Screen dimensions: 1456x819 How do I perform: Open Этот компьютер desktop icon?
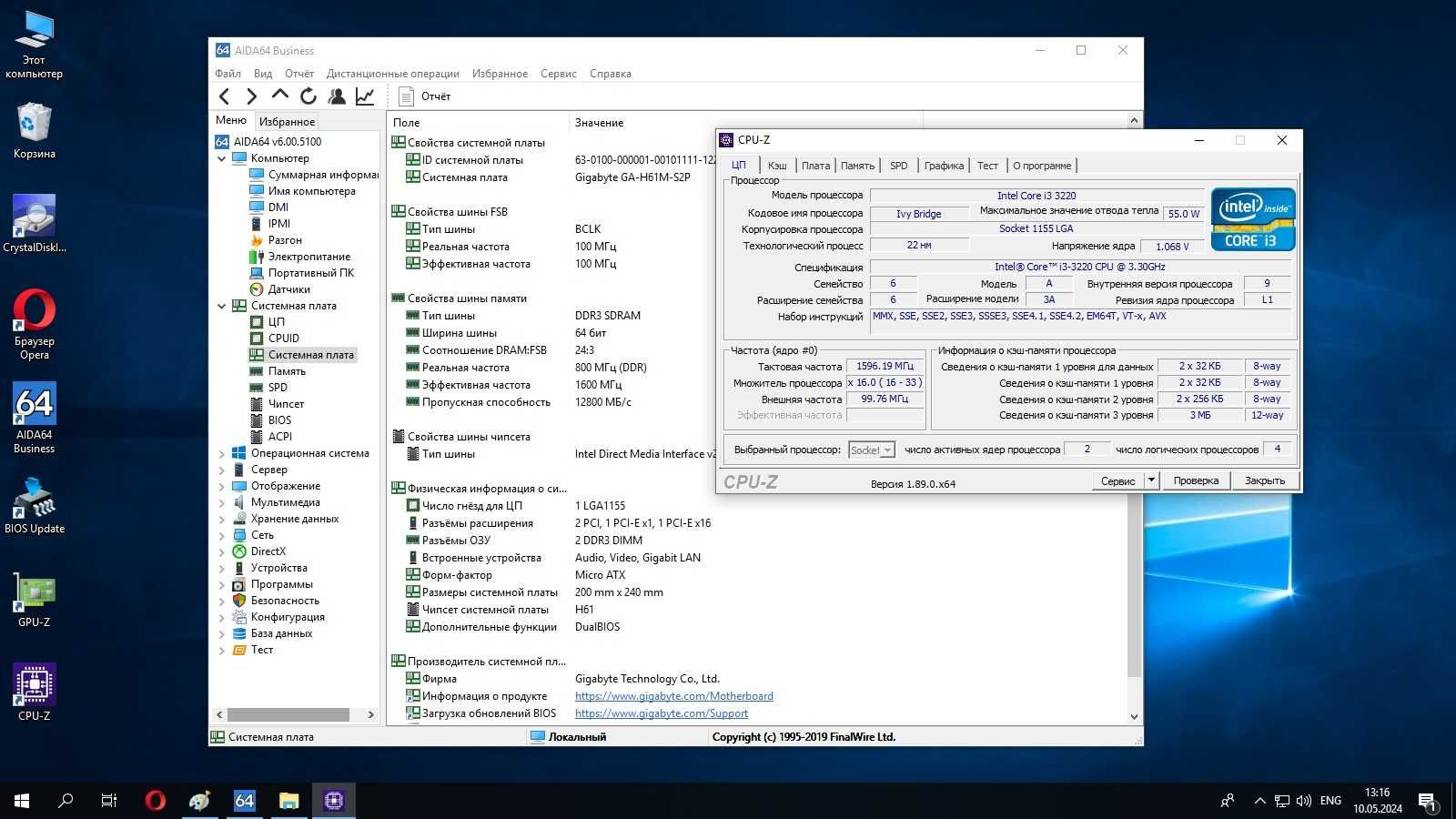tap(34, 44)
